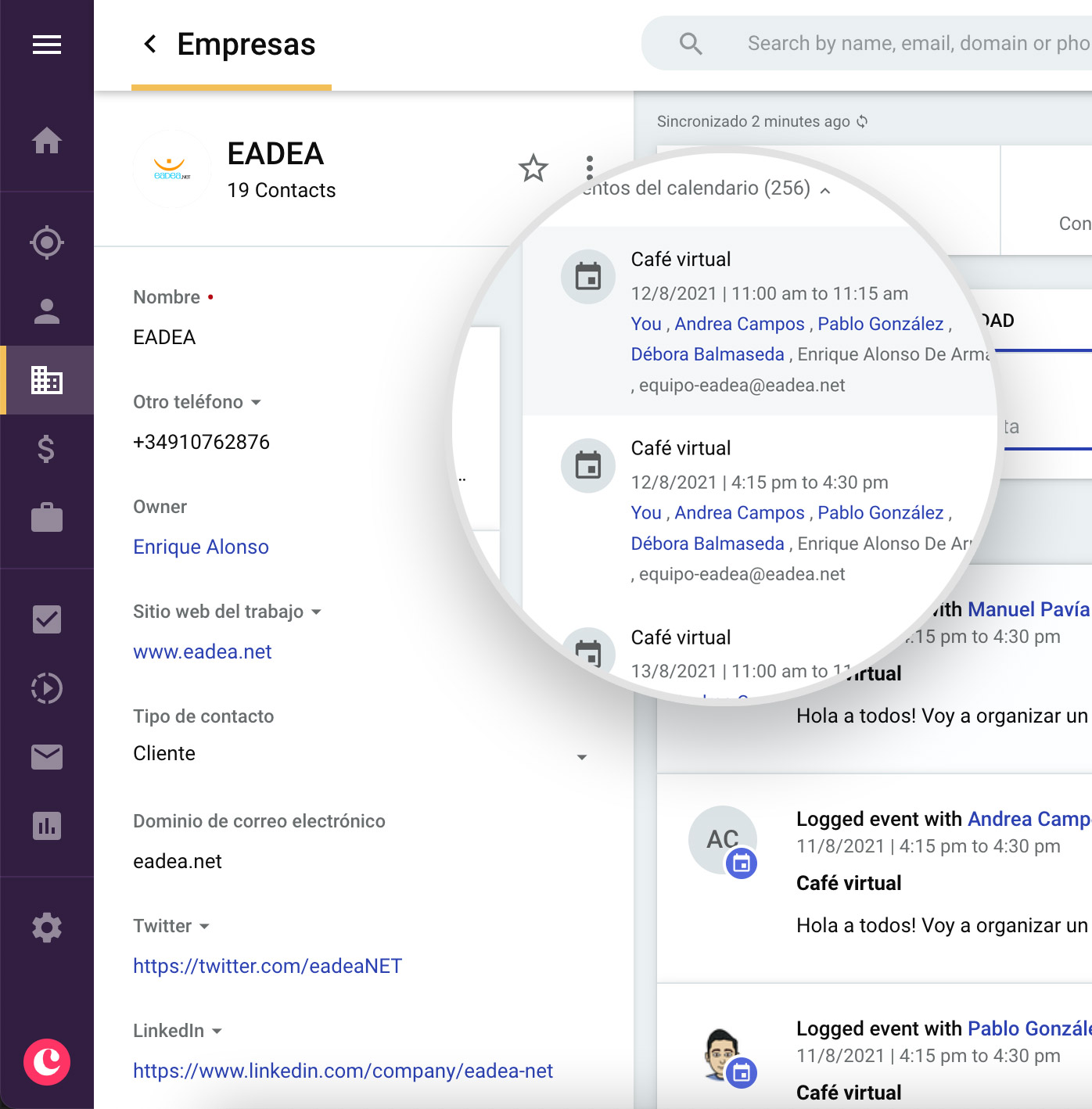Click the sync refresh icon

[862, 121]
